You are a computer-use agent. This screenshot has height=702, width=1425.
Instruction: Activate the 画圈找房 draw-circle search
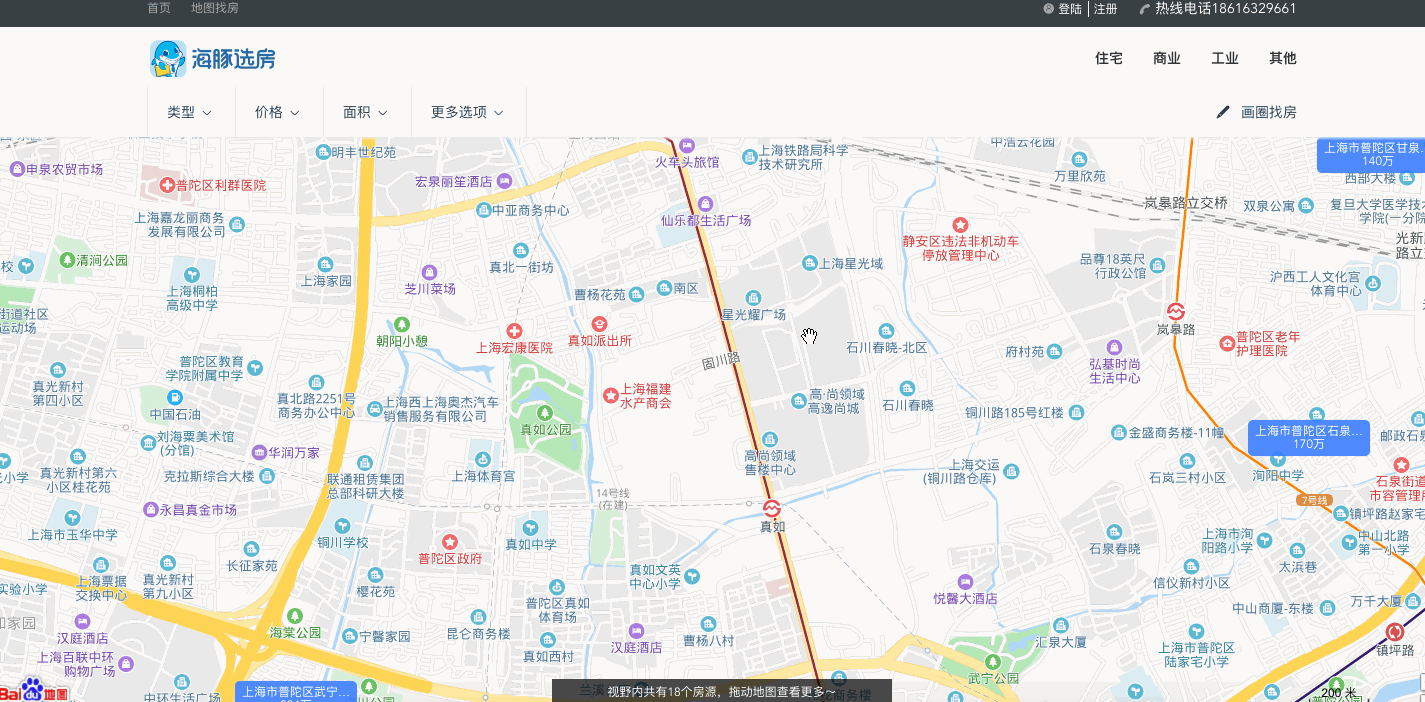(x=1257, y=112)
